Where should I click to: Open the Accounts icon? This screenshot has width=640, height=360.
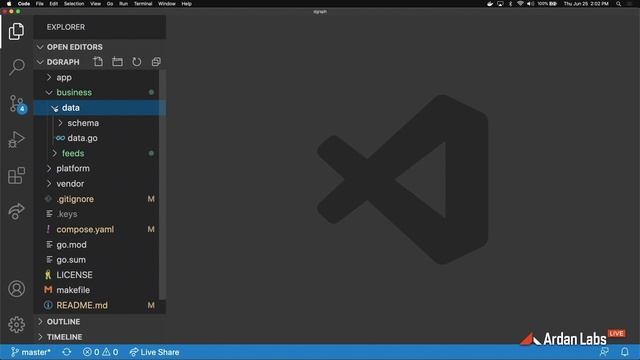coord(16,289)
